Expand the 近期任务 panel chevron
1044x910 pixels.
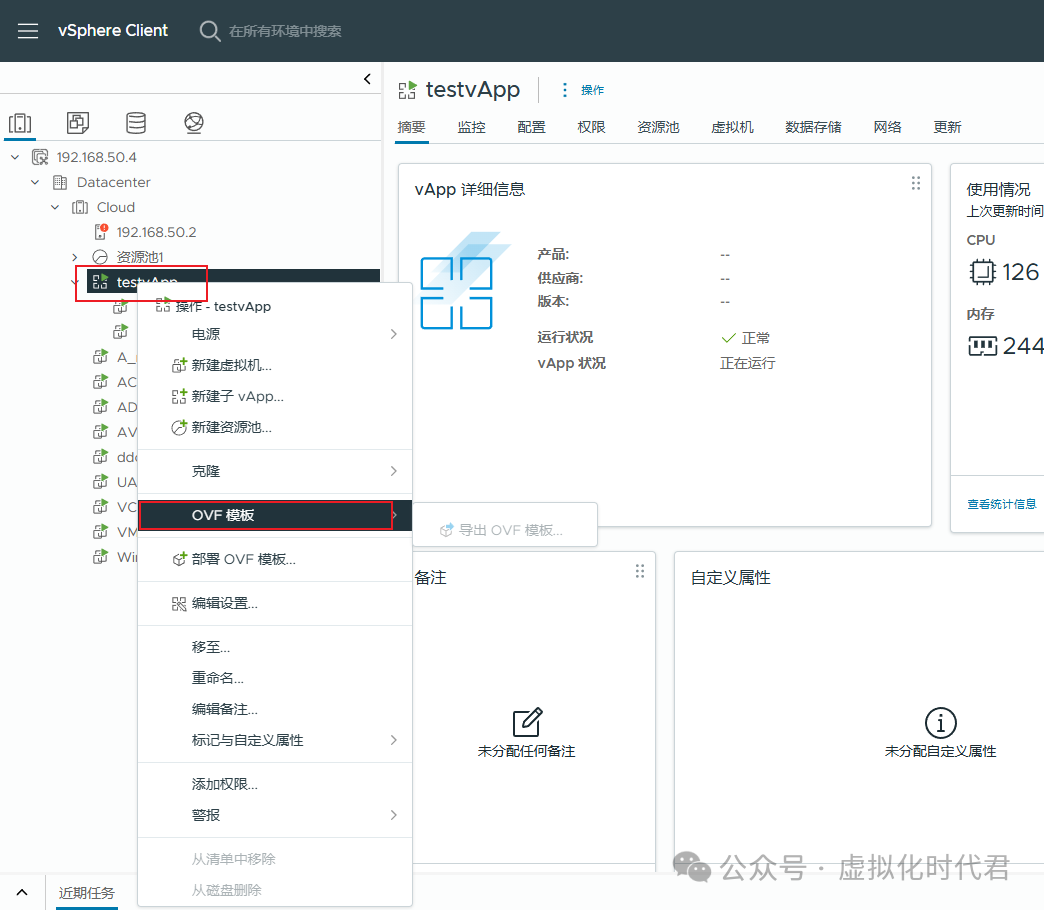(x=22, y=893)
